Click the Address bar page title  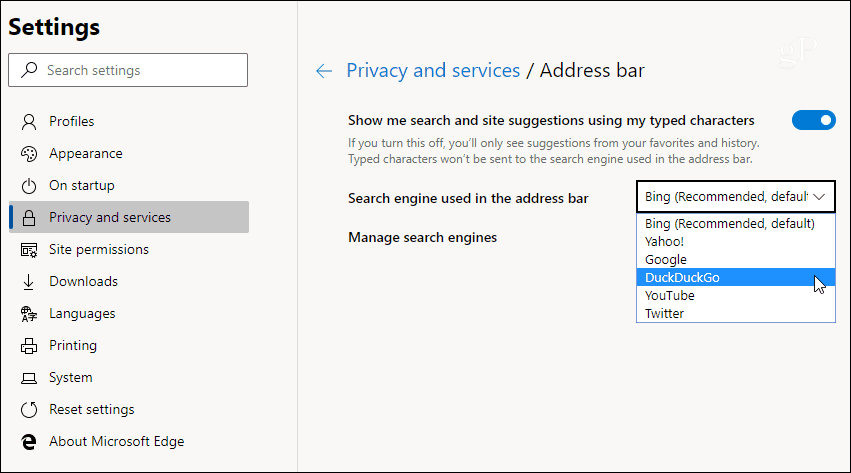(592, 71)
